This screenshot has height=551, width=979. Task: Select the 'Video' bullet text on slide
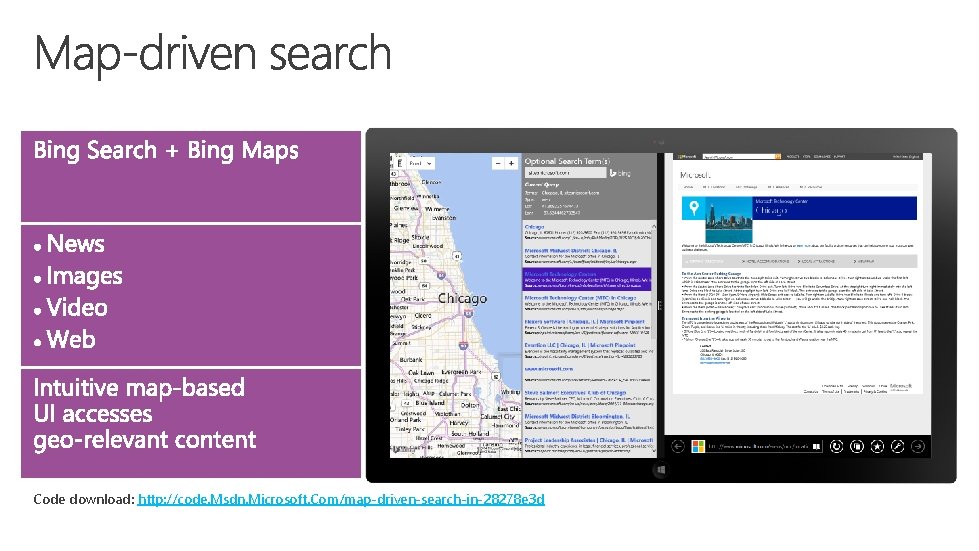coord(77,308)
